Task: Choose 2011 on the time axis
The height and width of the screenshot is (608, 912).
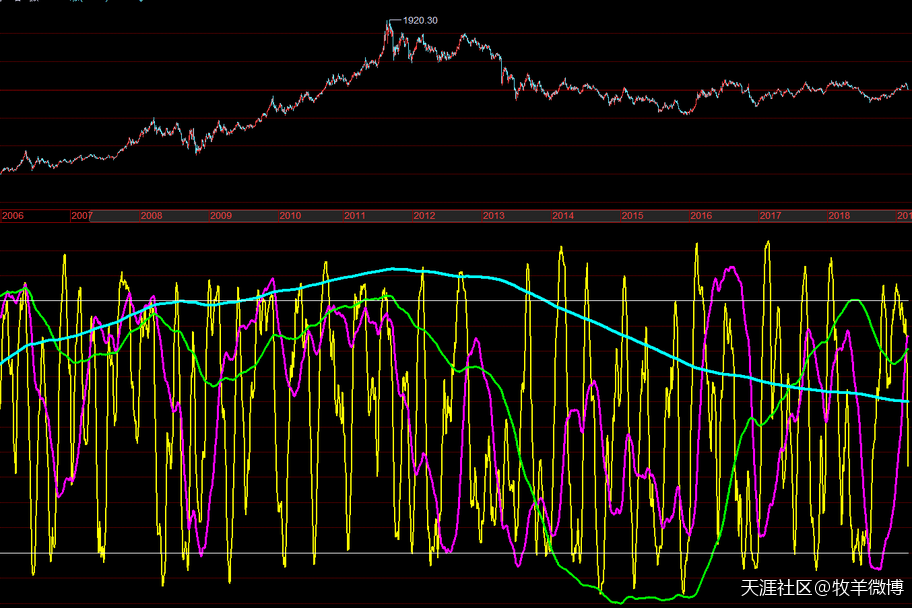Action: 355,216
